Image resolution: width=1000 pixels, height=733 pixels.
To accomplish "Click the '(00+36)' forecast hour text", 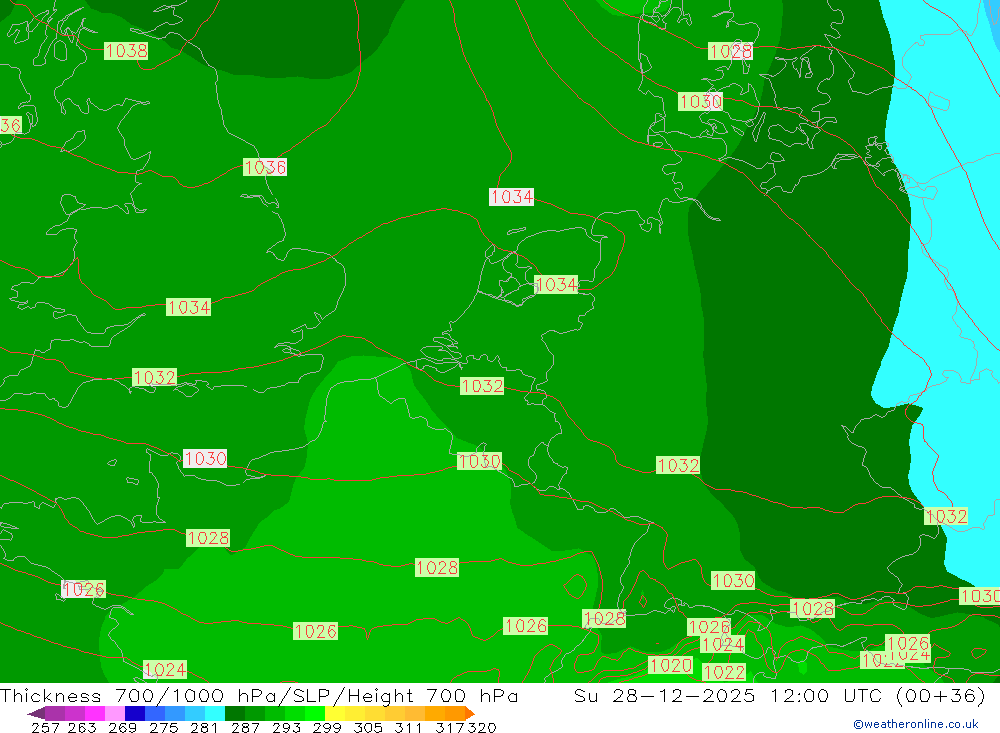I will pyautogui.click(x=940, y=695).
